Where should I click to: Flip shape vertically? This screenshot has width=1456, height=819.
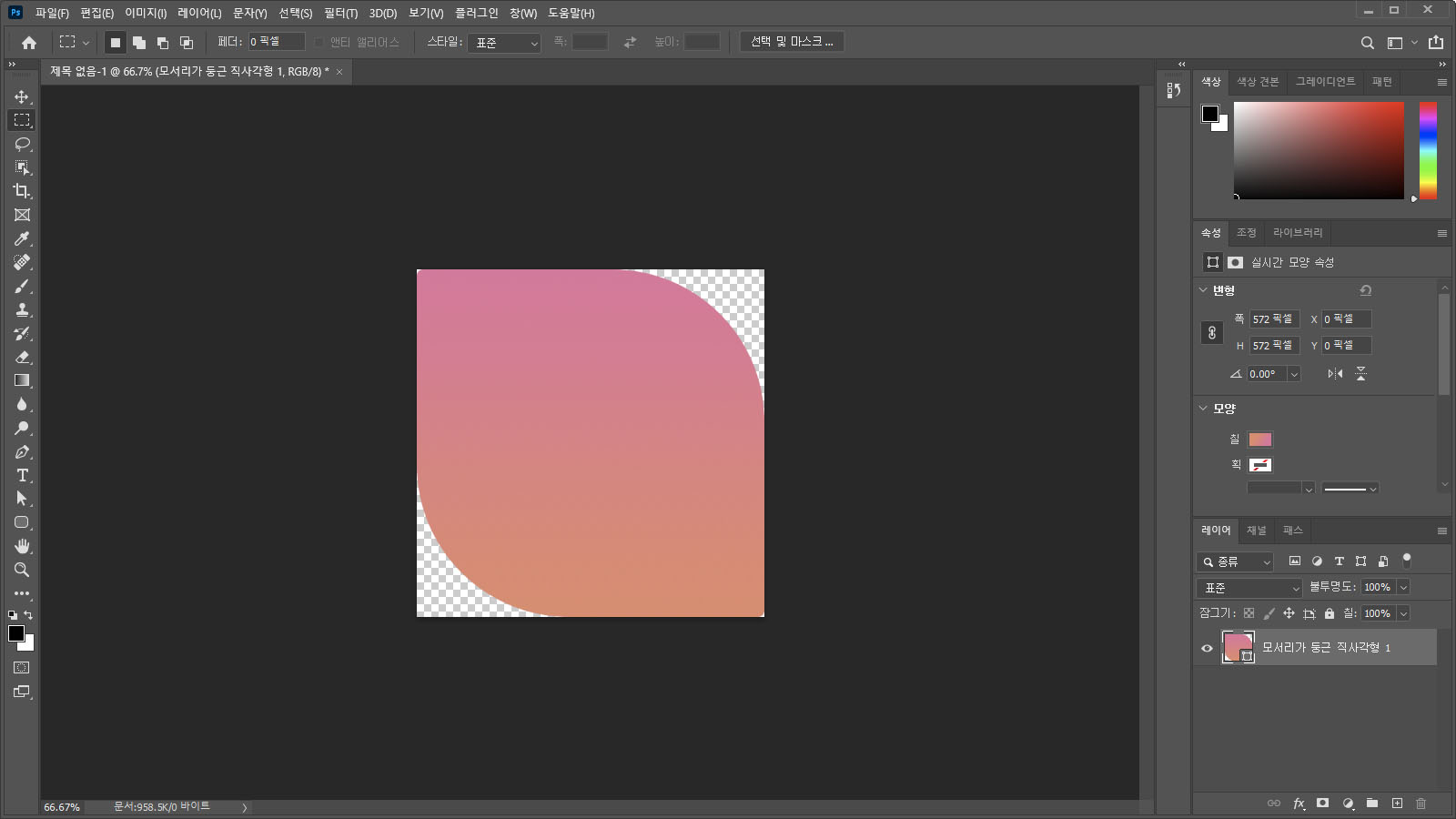pyautogui.click(x=1360, y=374)
